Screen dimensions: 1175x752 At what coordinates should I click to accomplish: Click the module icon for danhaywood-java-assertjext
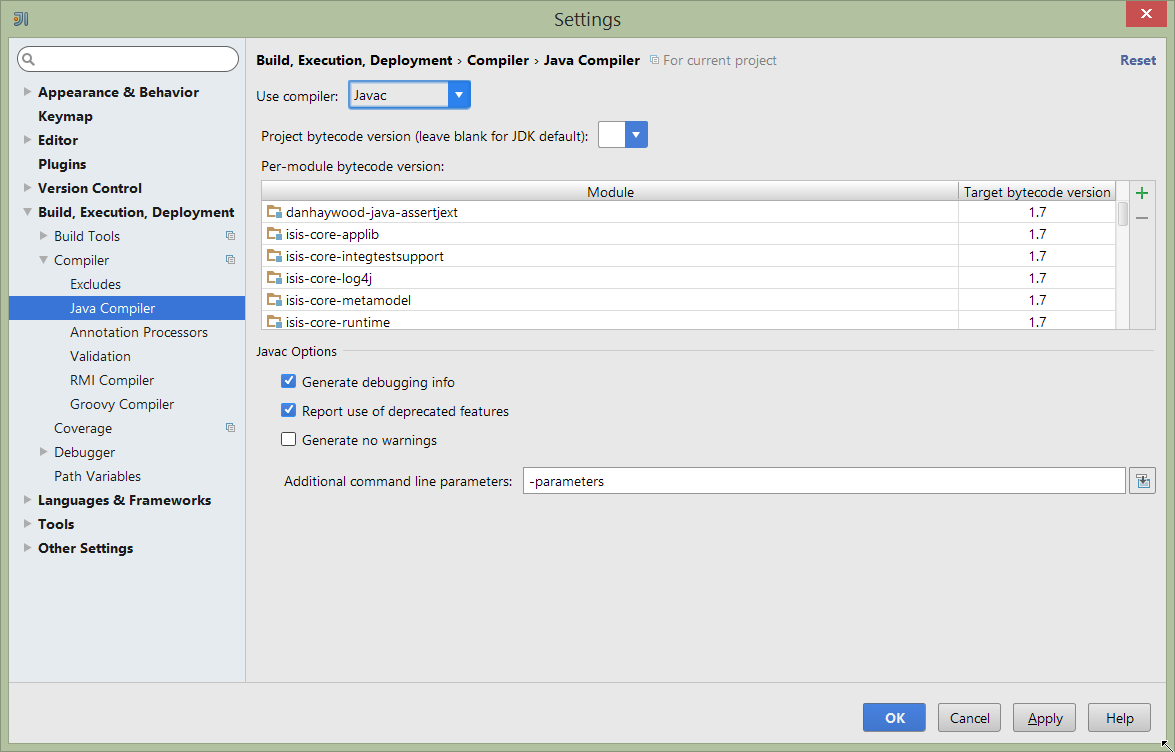[x=274, y=212]
